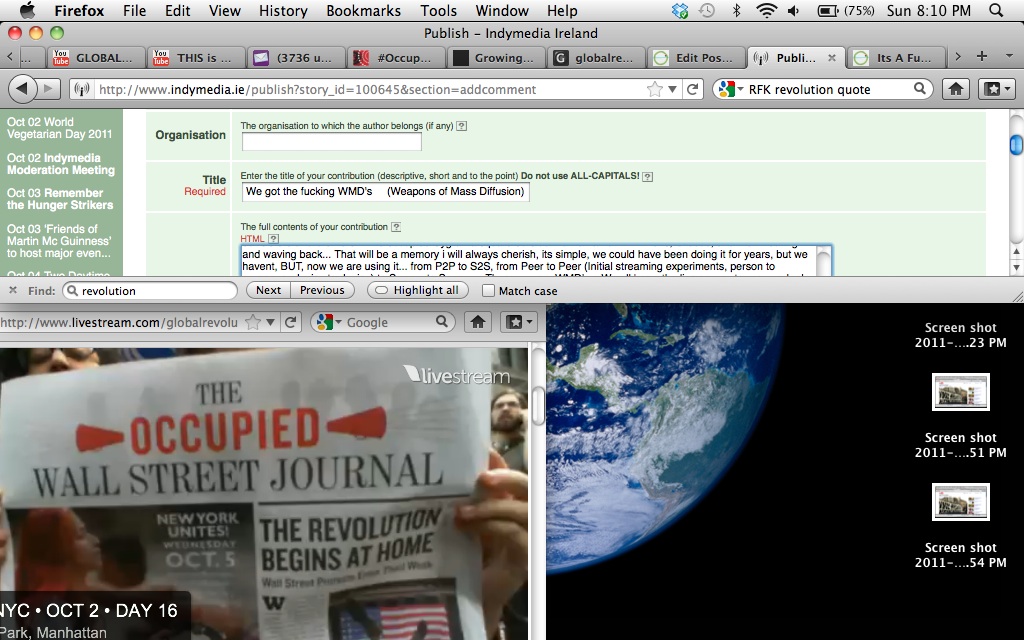
Task: Open a new tab with plus button
Action: [982, 57]
